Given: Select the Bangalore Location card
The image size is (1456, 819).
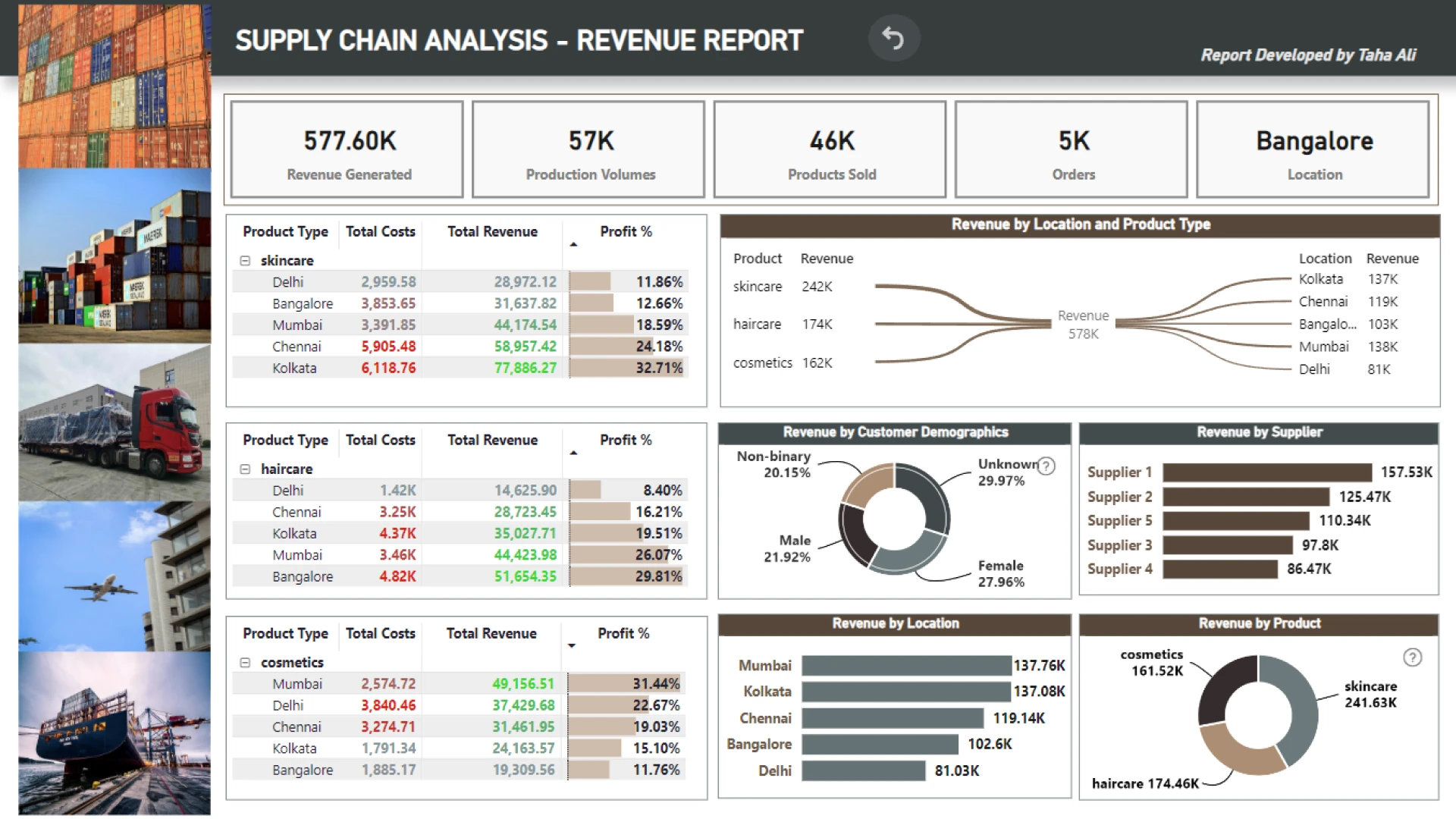Looking at the screenshot, I should click(x=1313, y=149).
